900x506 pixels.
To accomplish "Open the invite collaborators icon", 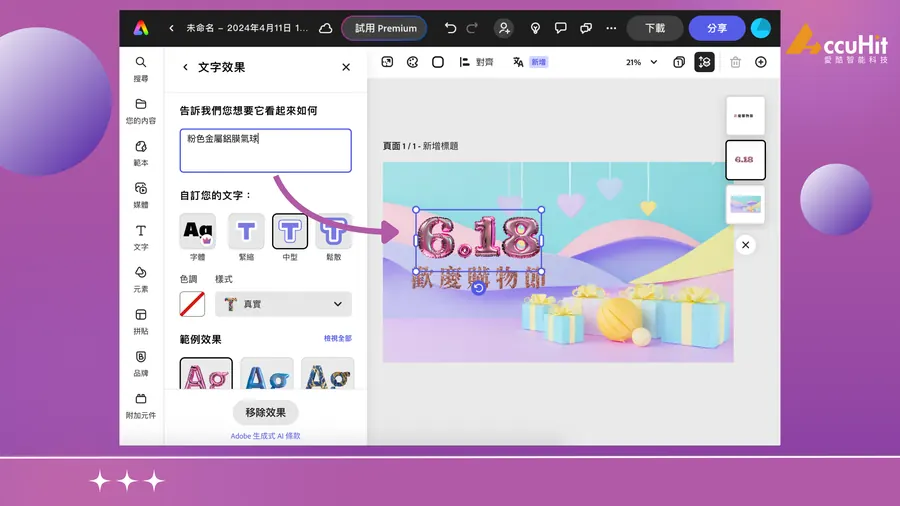I will click(504, 28).
